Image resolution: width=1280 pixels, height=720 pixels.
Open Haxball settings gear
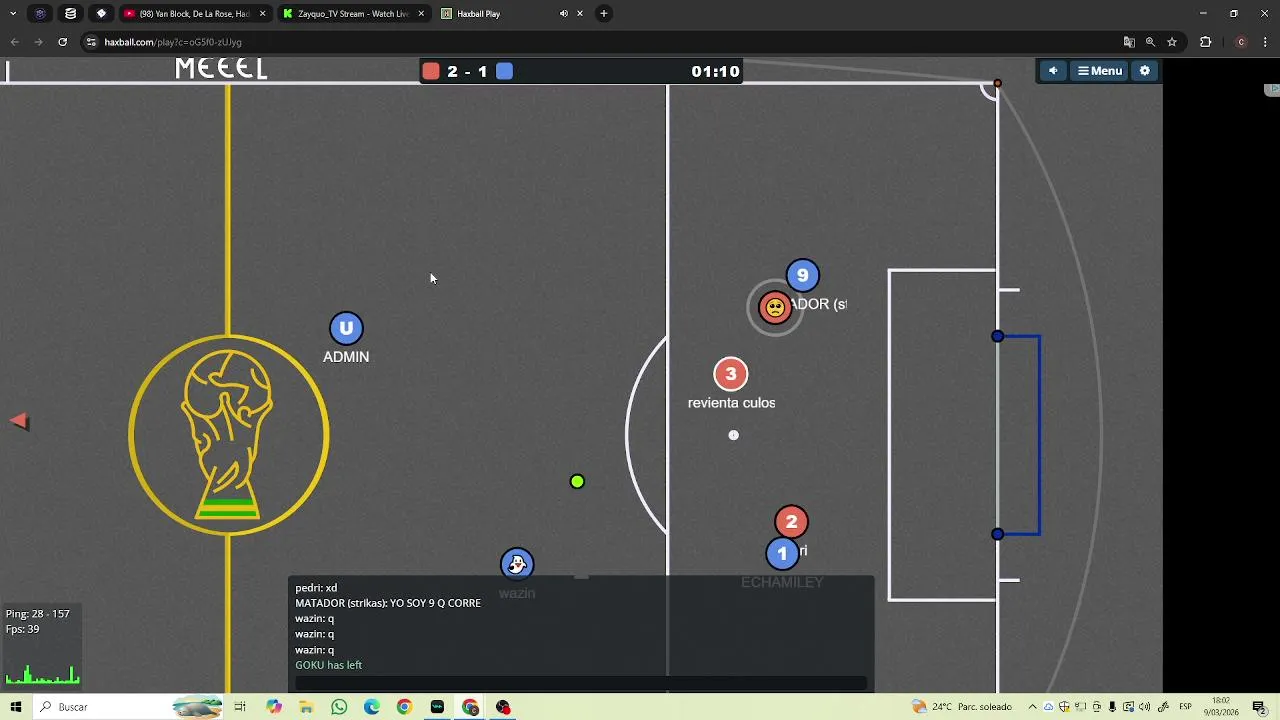[x=1145, y=71]
